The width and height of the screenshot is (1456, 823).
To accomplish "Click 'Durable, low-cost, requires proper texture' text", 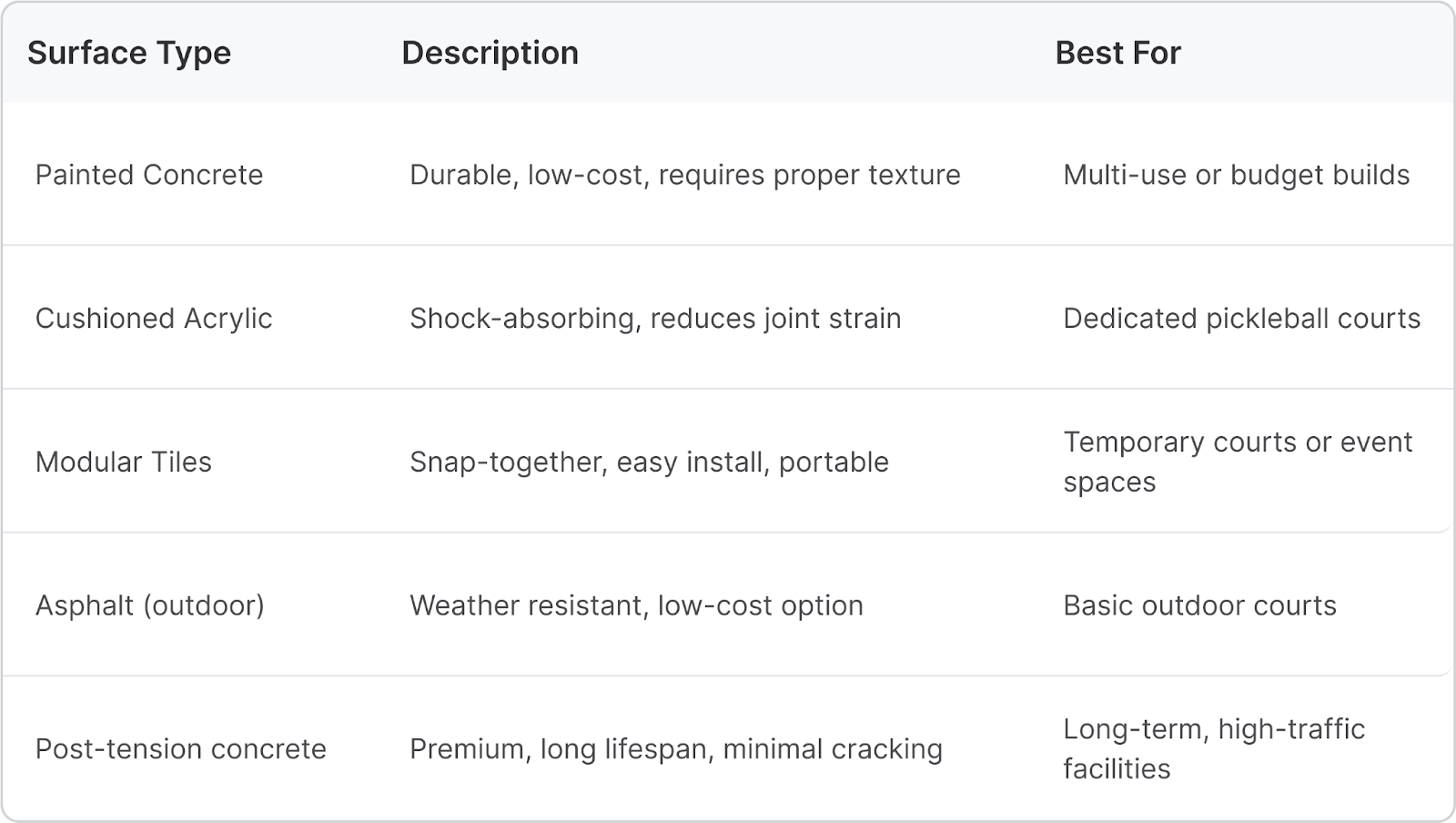I will coord(685,175).
